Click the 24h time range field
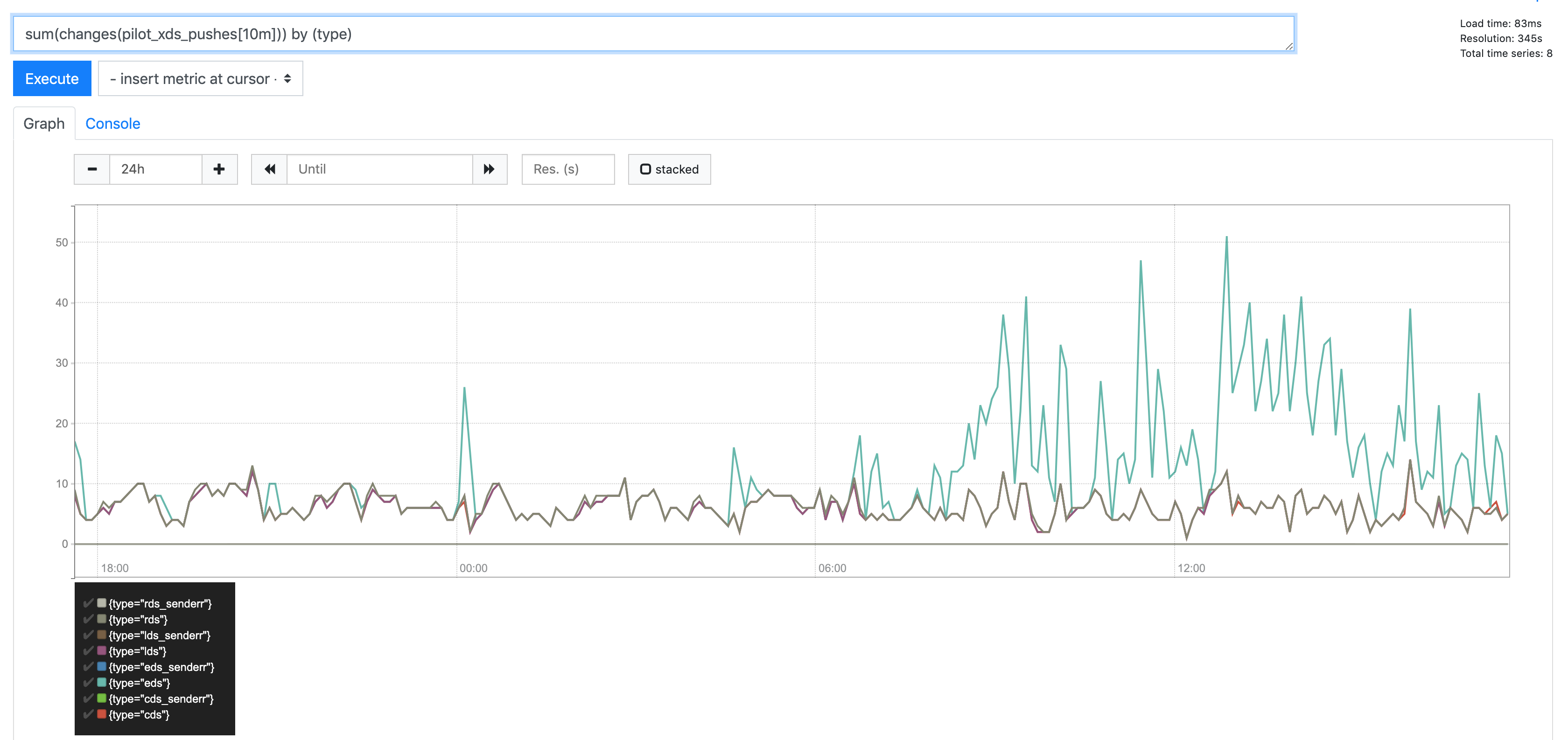The height and width of the screenshot is (740, 1568). coord(155,169)
